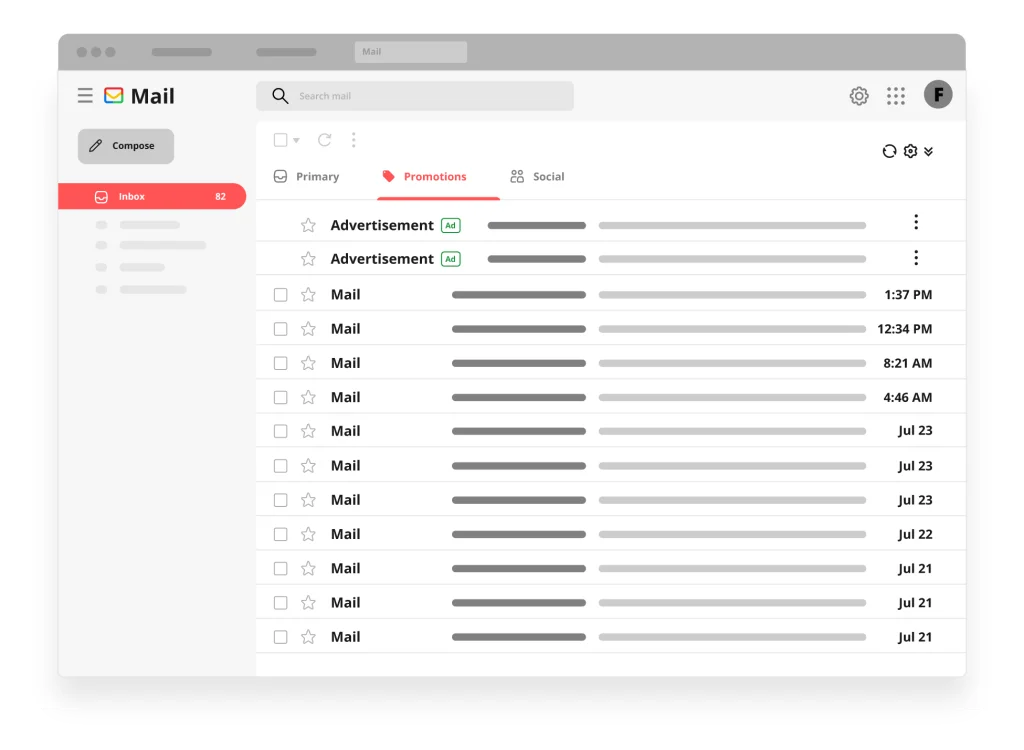Open the hamburger main menu icon

point(85,96)
